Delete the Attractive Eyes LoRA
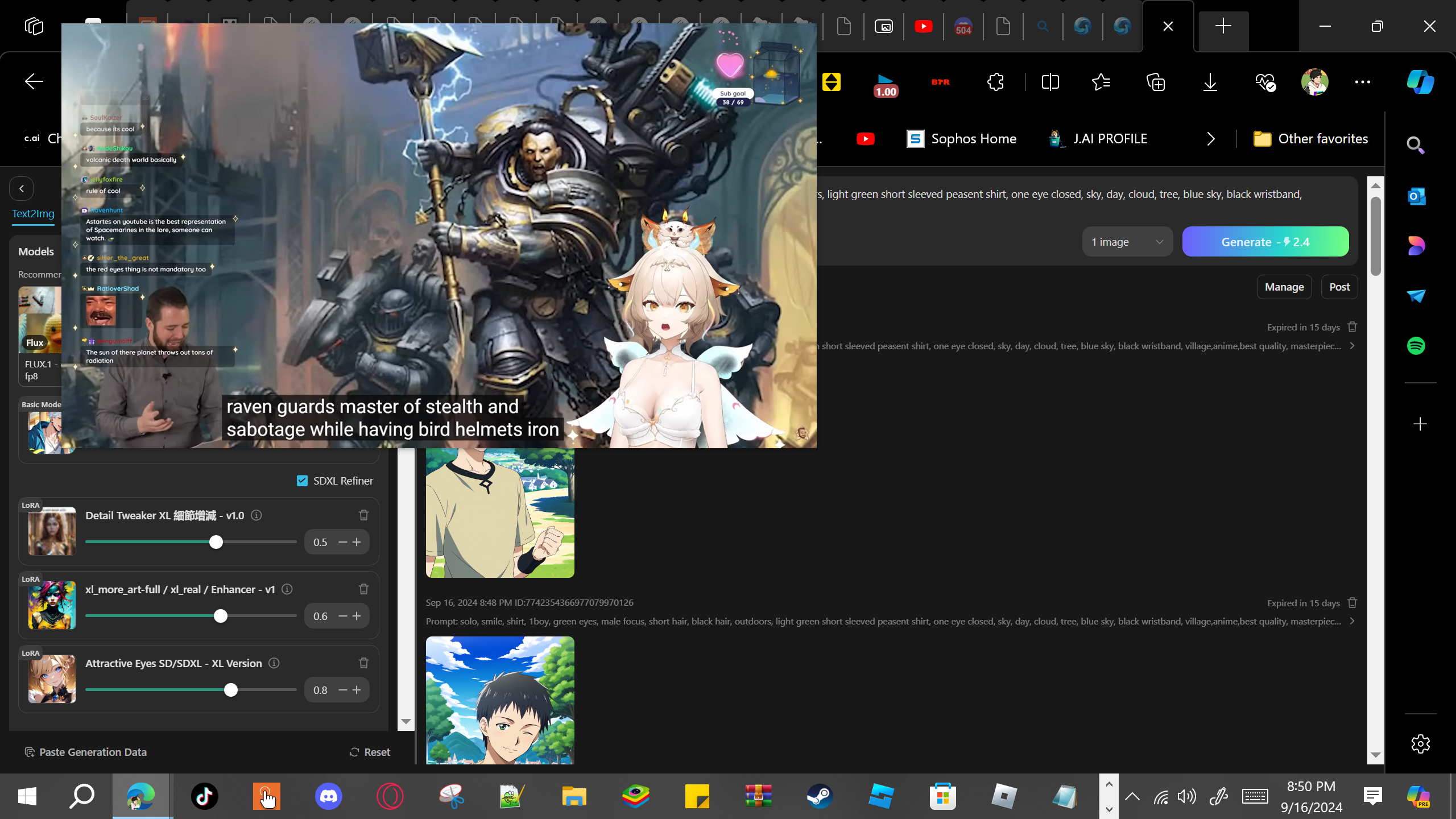The width and height of the screenshot is (1456, 819). tap(364, 663)
